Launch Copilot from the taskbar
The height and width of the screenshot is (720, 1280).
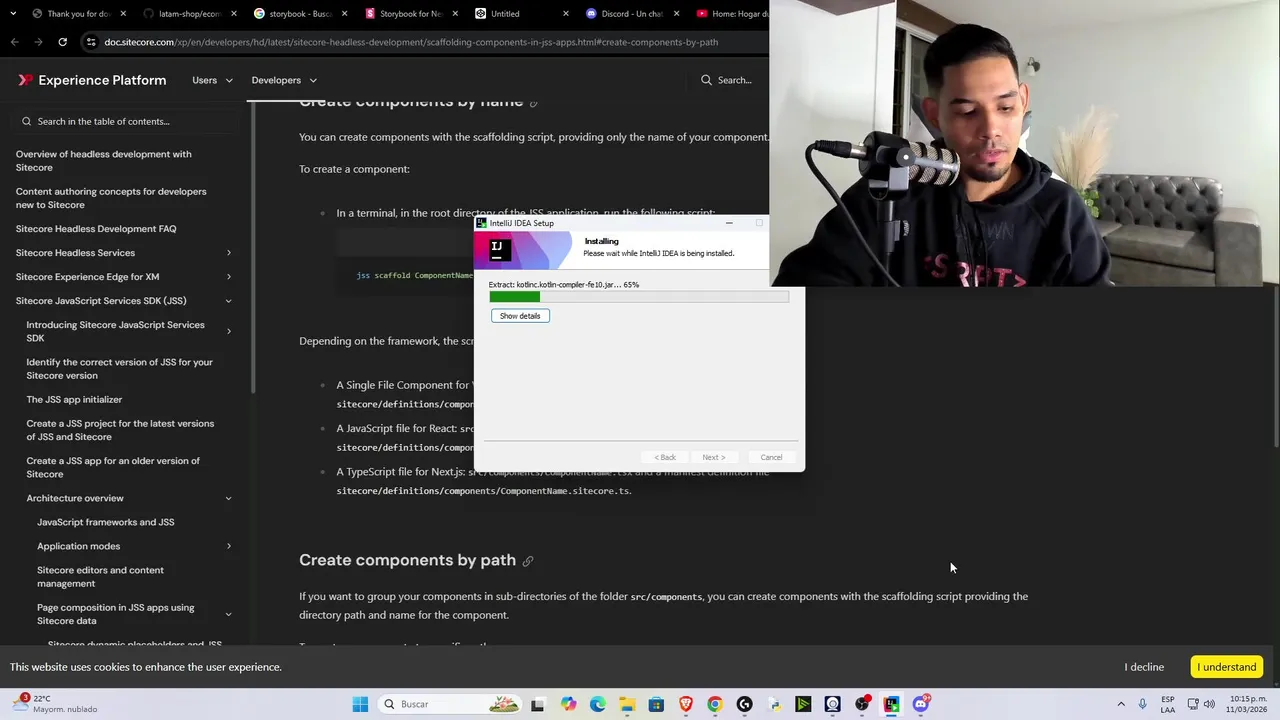point(568,704)
